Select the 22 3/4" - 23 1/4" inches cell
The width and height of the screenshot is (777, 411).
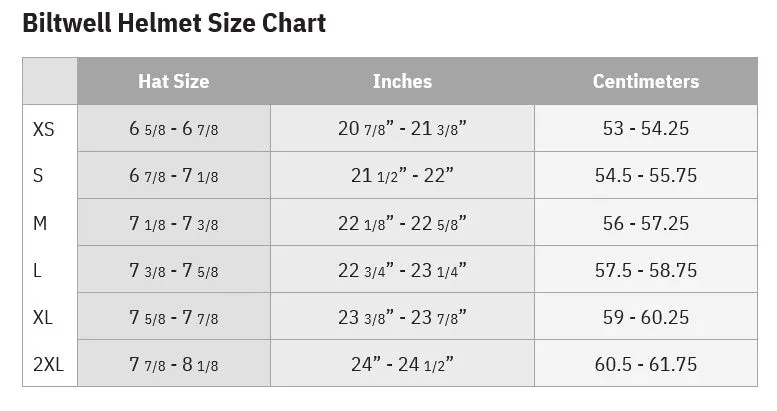(402, 270)
